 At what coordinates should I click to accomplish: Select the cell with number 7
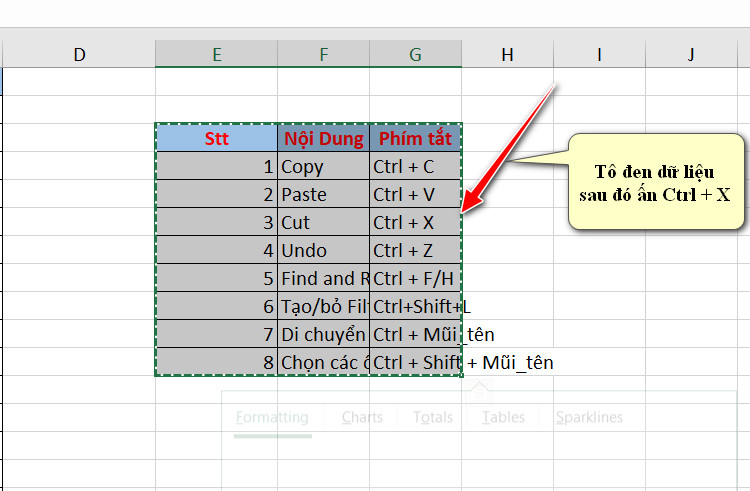pos(217,334)
